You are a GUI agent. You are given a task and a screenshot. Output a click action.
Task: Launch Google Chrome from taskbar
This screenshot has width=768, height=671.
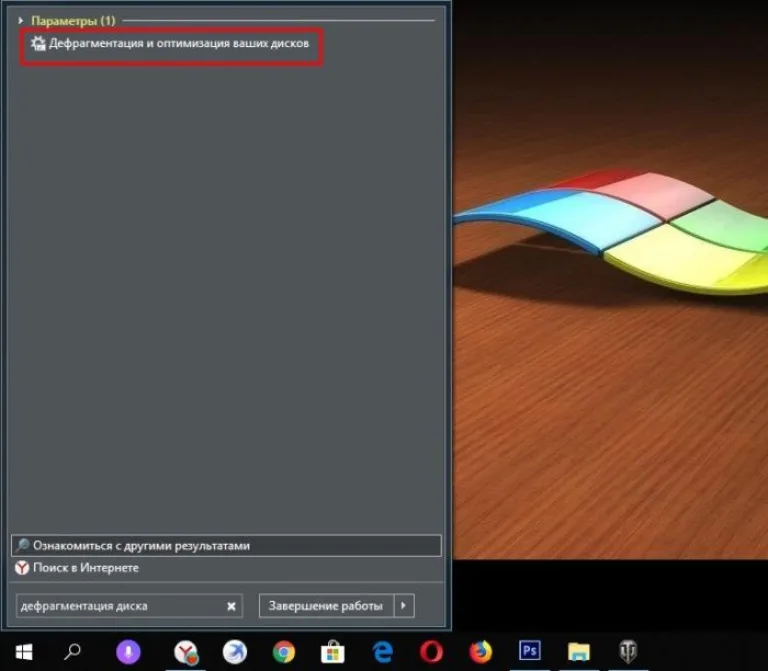click(x=284, y=652)
